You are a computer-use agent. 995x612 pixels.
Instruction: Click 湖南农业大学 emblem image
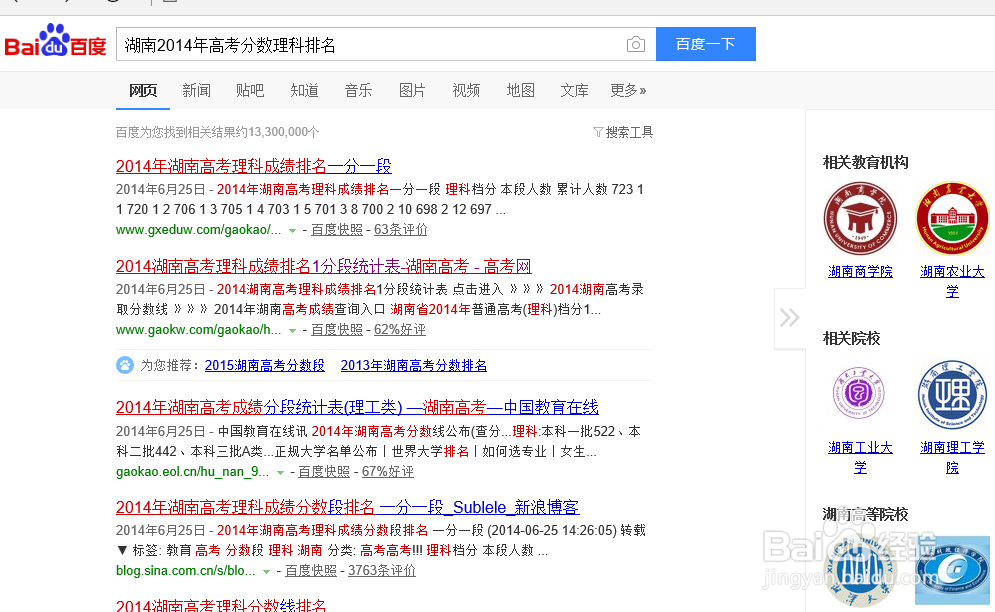coord(952,218)
